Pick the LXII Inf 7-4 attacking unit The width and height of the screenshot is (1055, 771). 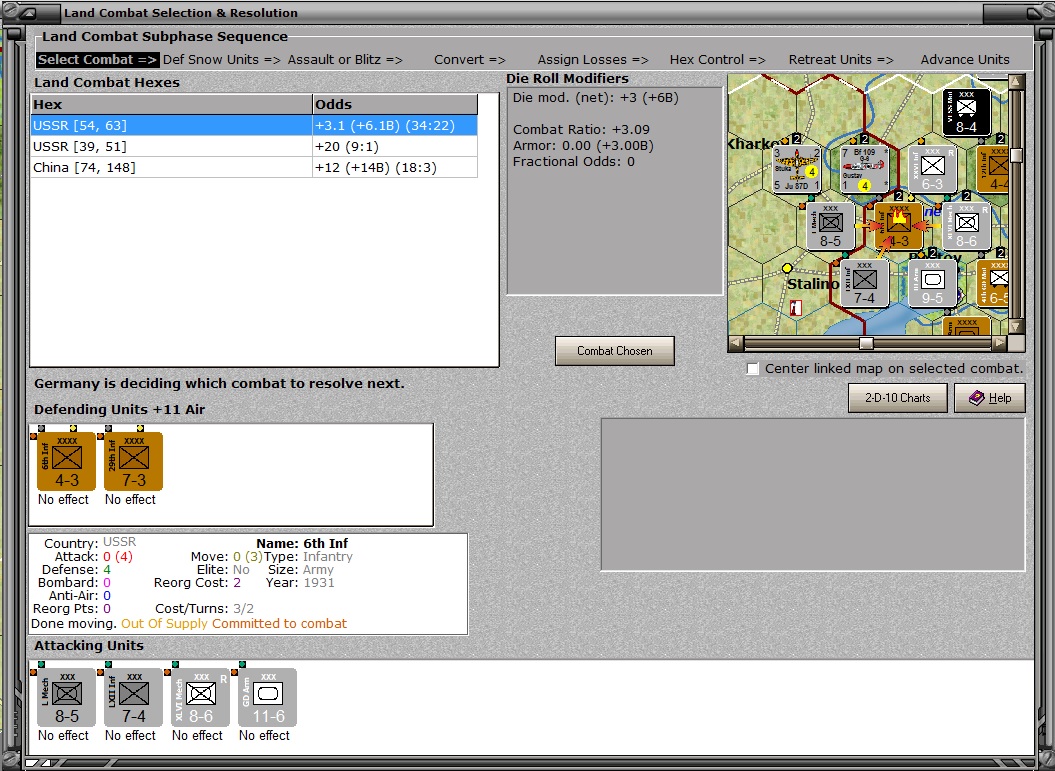click(x=133, y=698)
